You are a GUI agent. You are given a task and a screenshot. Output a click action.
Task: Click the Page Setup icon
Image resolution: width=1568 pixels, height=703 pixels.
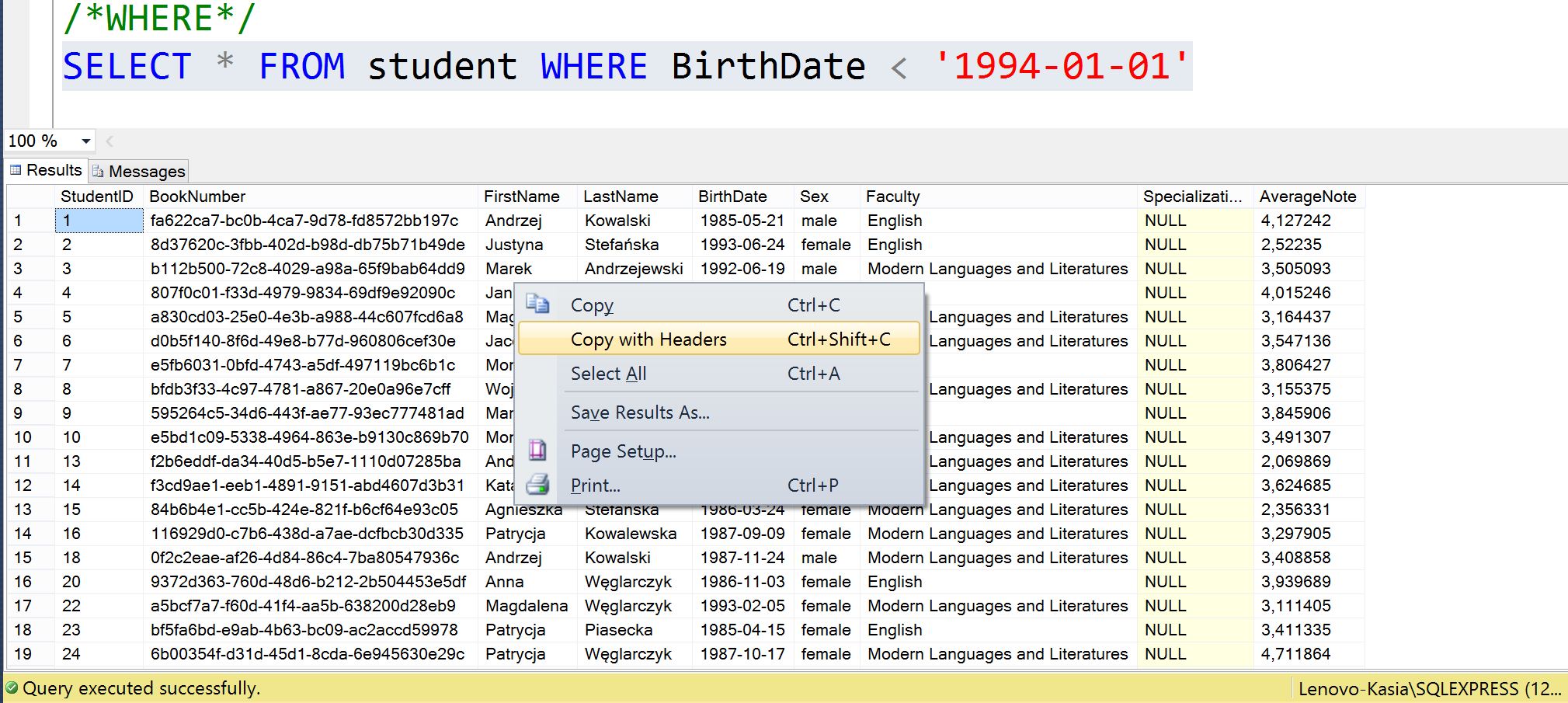537,451
